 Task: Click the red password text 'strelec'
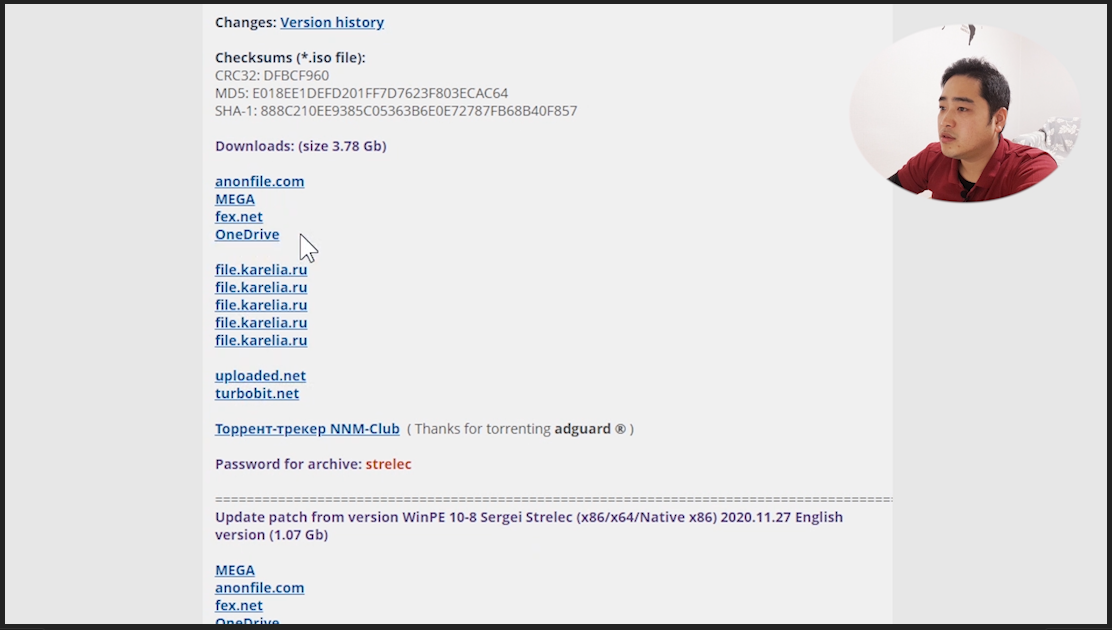[x=388, y=464]
